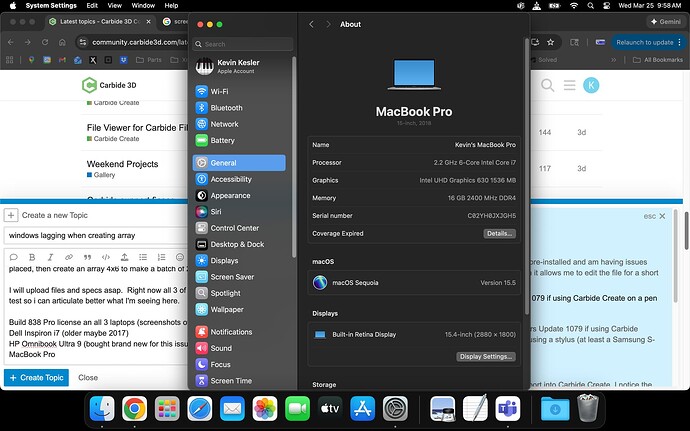Open Desktop & Dock settings
This screenshot has width=690, height=431.
(240, 244)
